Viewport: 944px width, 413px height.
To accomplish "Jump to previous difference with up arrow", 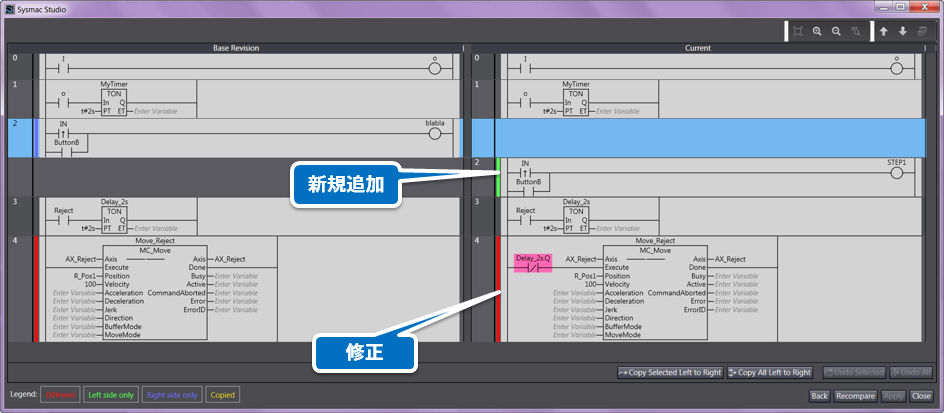I will (x=883, y=31).
